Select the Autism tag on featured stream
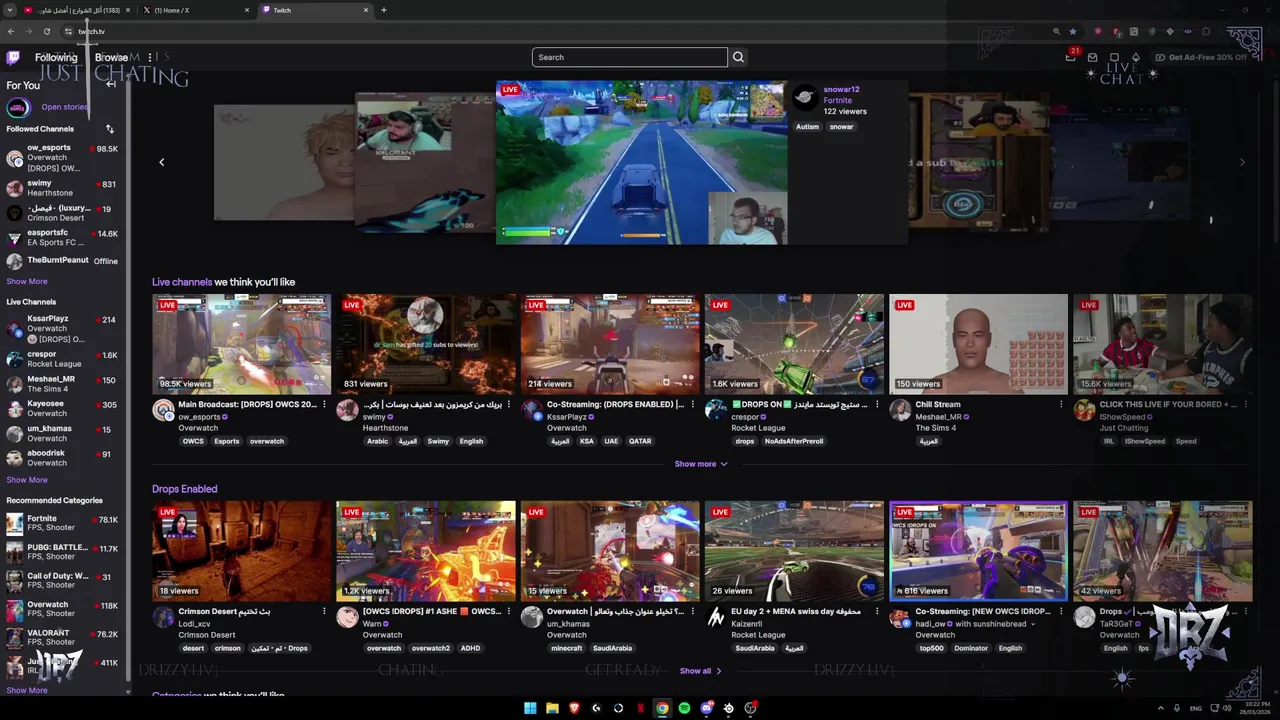Screen dimensions: 1280x720 (807, 127)
